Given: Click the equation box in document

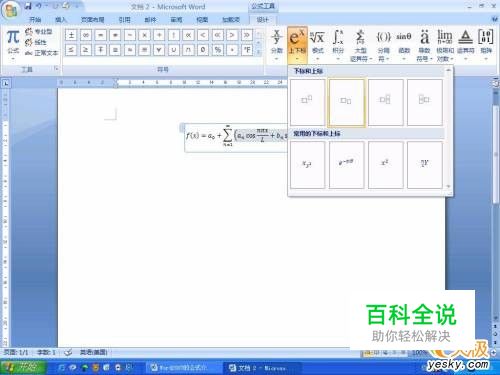Looking at the screenshot, I should (x=236, y=137).
